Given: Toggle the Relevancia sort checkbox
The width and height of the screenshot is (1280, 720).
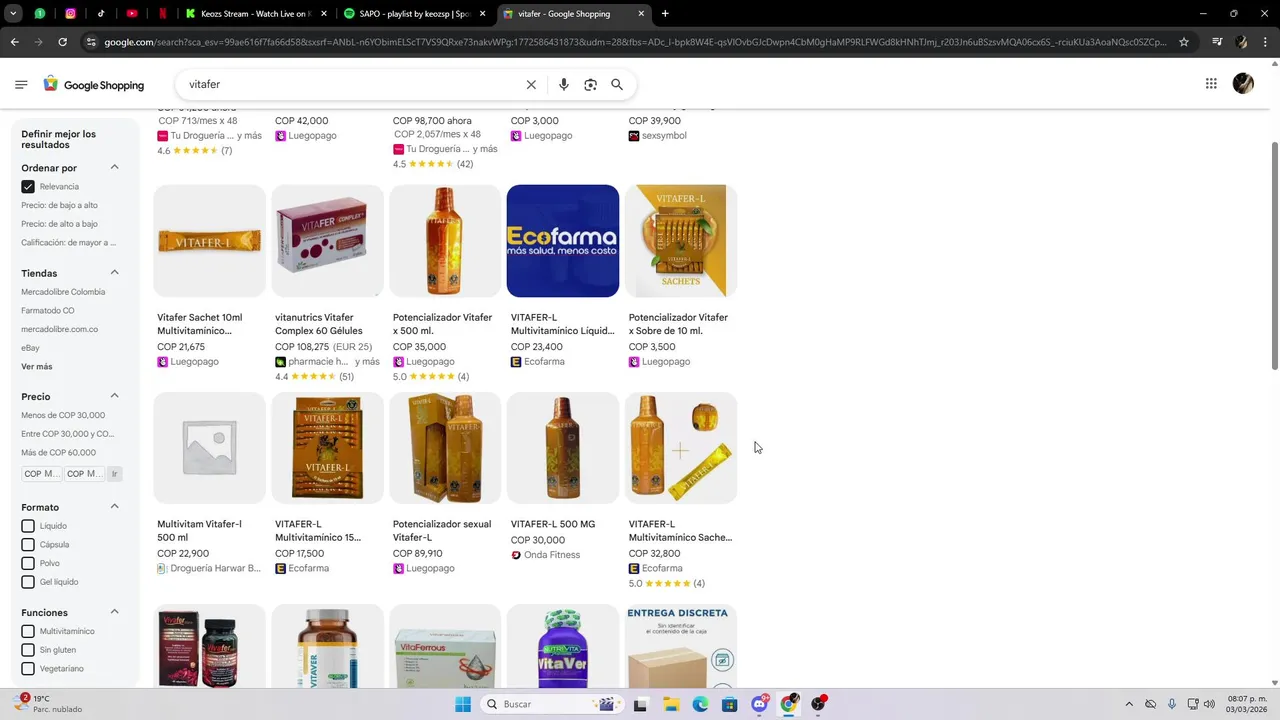Looking at the screenshot, I should click(28, 187).
